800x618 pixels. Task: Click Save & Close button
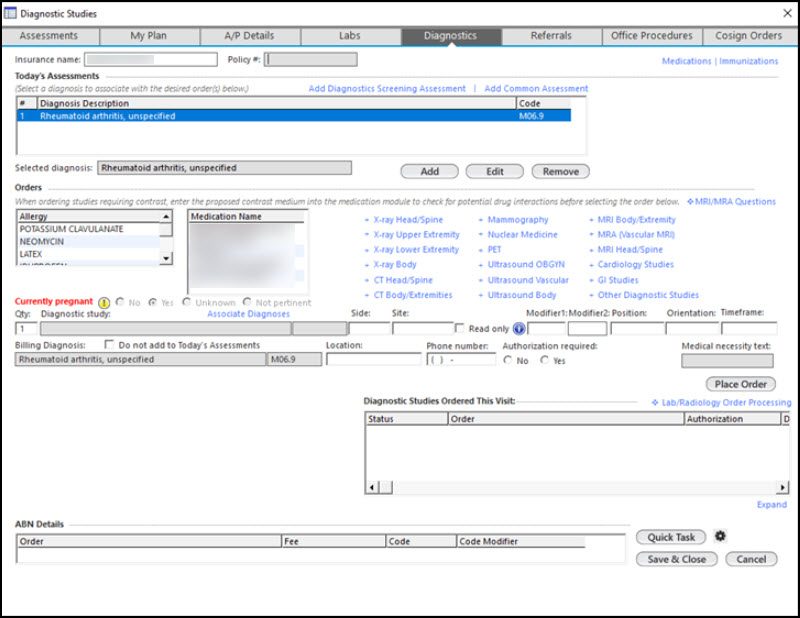677,559
